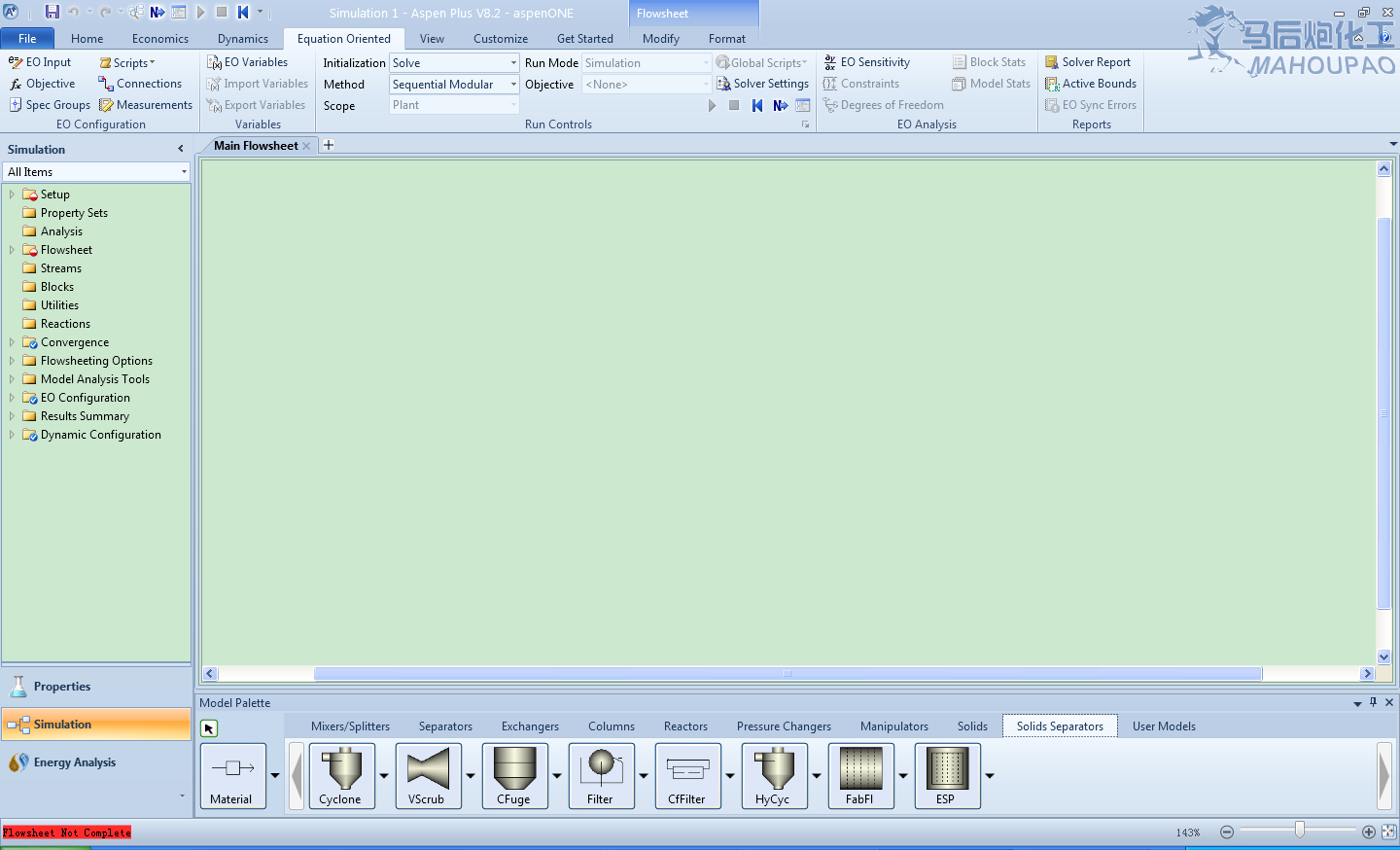Click the Reset button in Run Controls
The height and width of the screenshot is (850, 1400).
756,105
